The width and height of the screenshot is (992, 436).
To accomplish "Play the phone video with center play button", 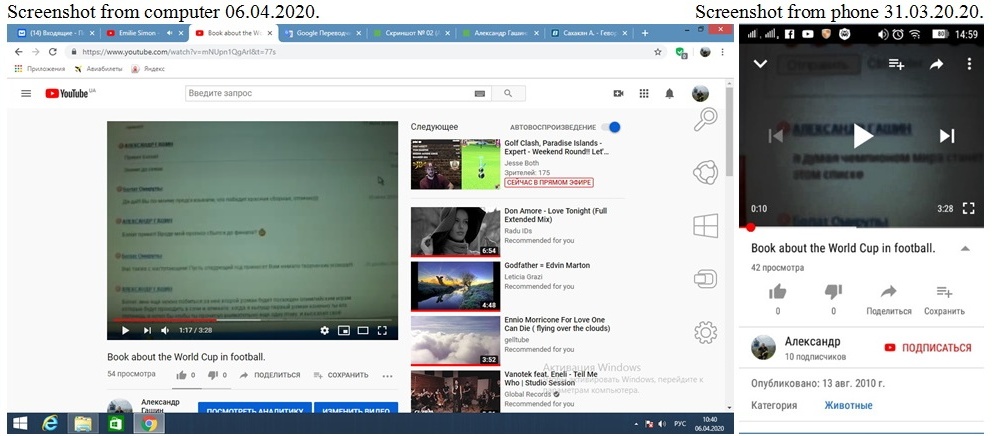I will (863, 135).
